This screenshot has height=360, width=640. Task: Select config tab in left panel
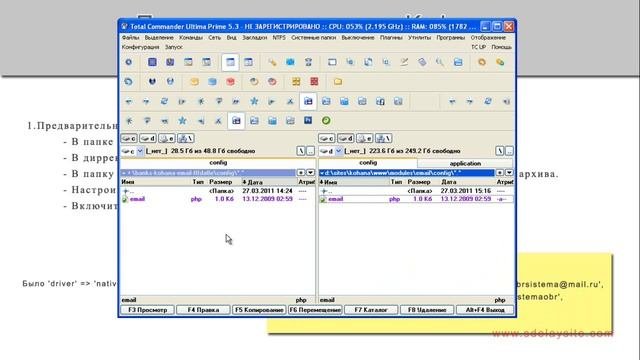[x=218, y=162]
